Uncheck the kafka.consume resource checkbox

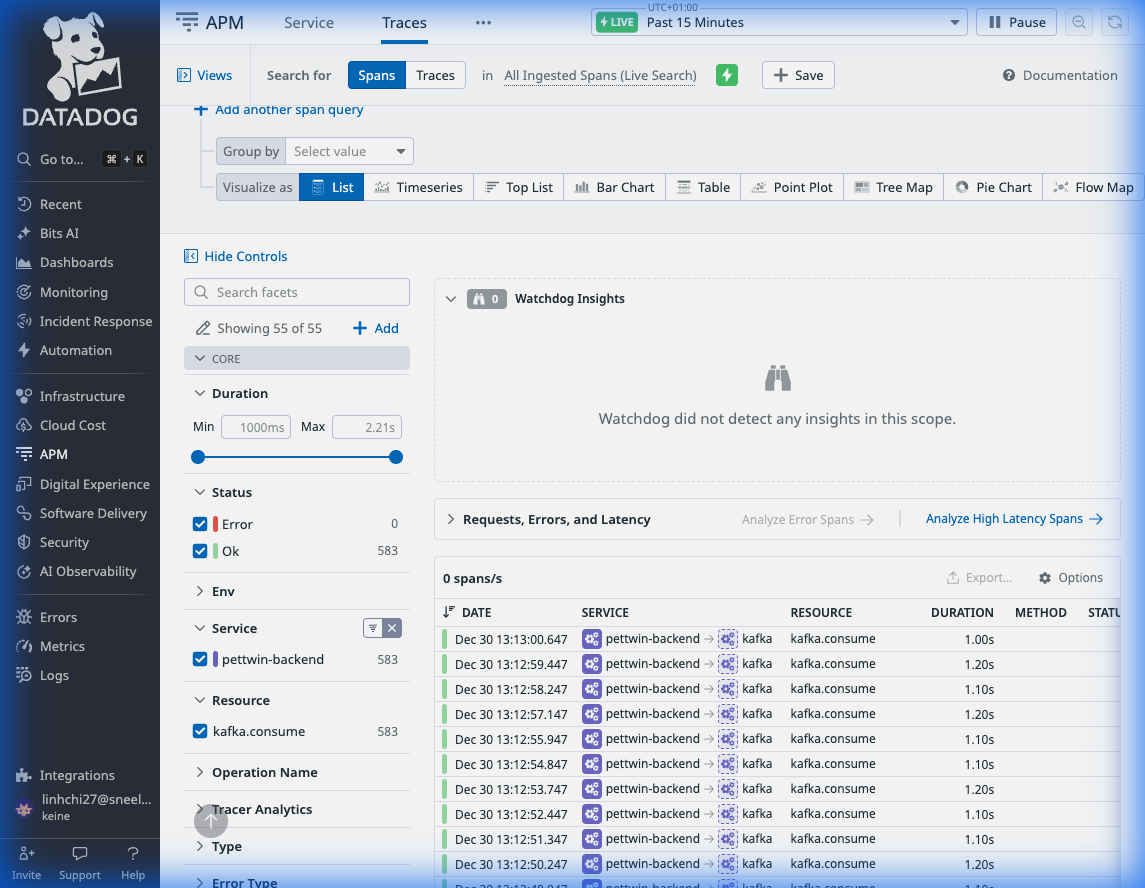200,732
